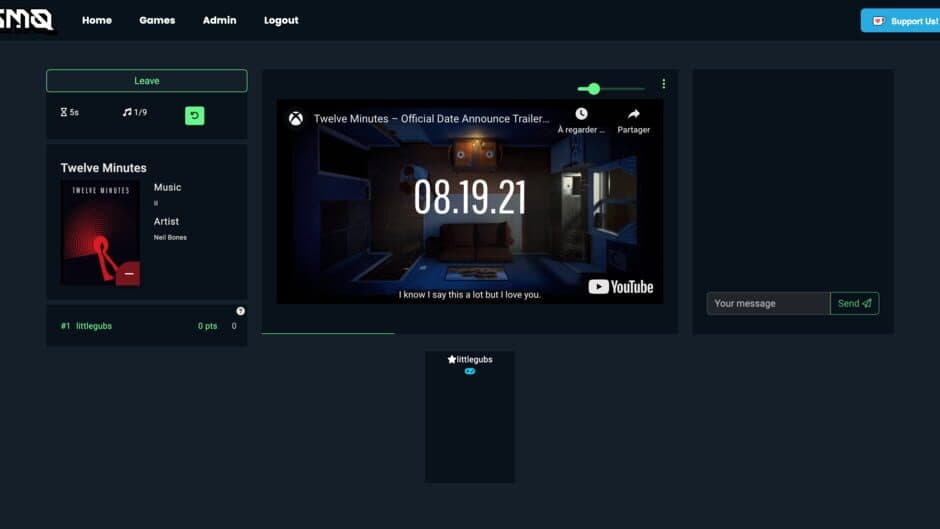Click the song progress bar below the video
Viewport: 940px width, 529px height.
tap(470, 333)
